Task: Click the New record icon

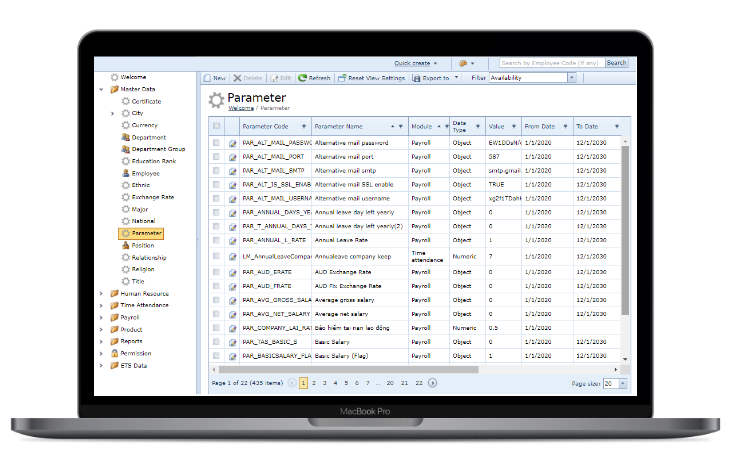Action: point(206,78)
